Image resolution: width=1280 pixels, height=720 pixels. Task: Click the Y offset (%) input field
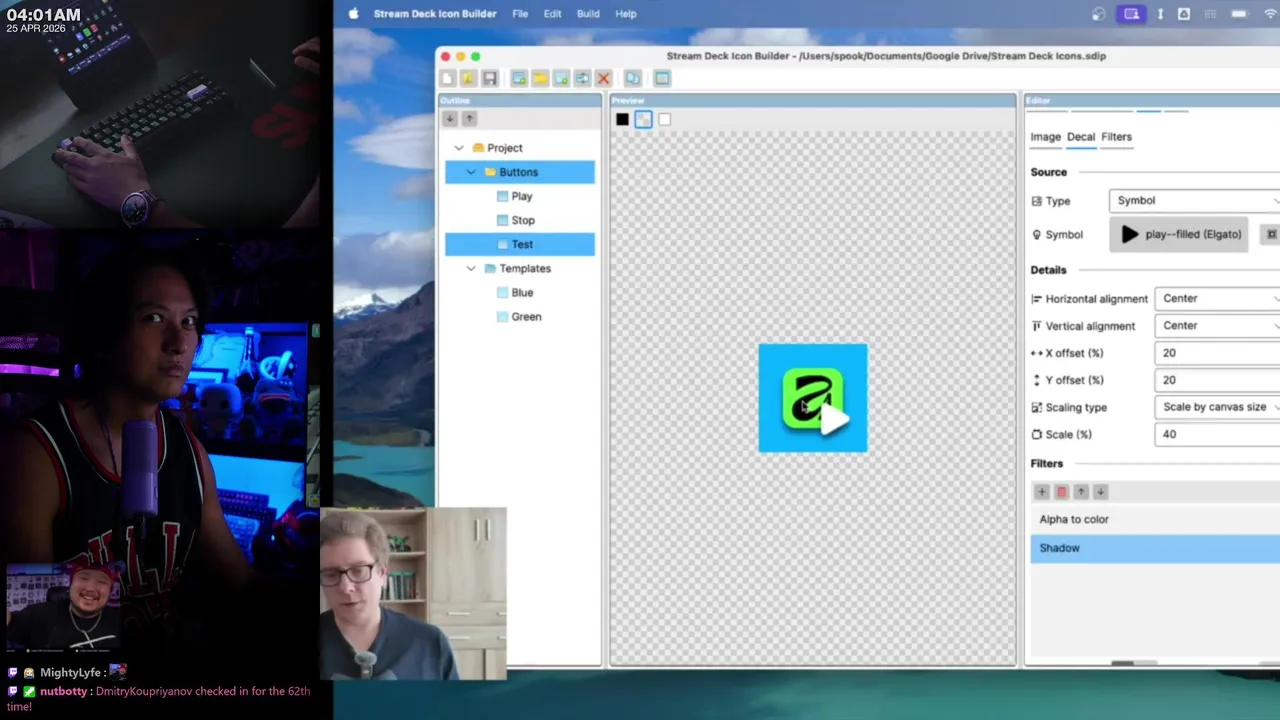[1217, 380]
